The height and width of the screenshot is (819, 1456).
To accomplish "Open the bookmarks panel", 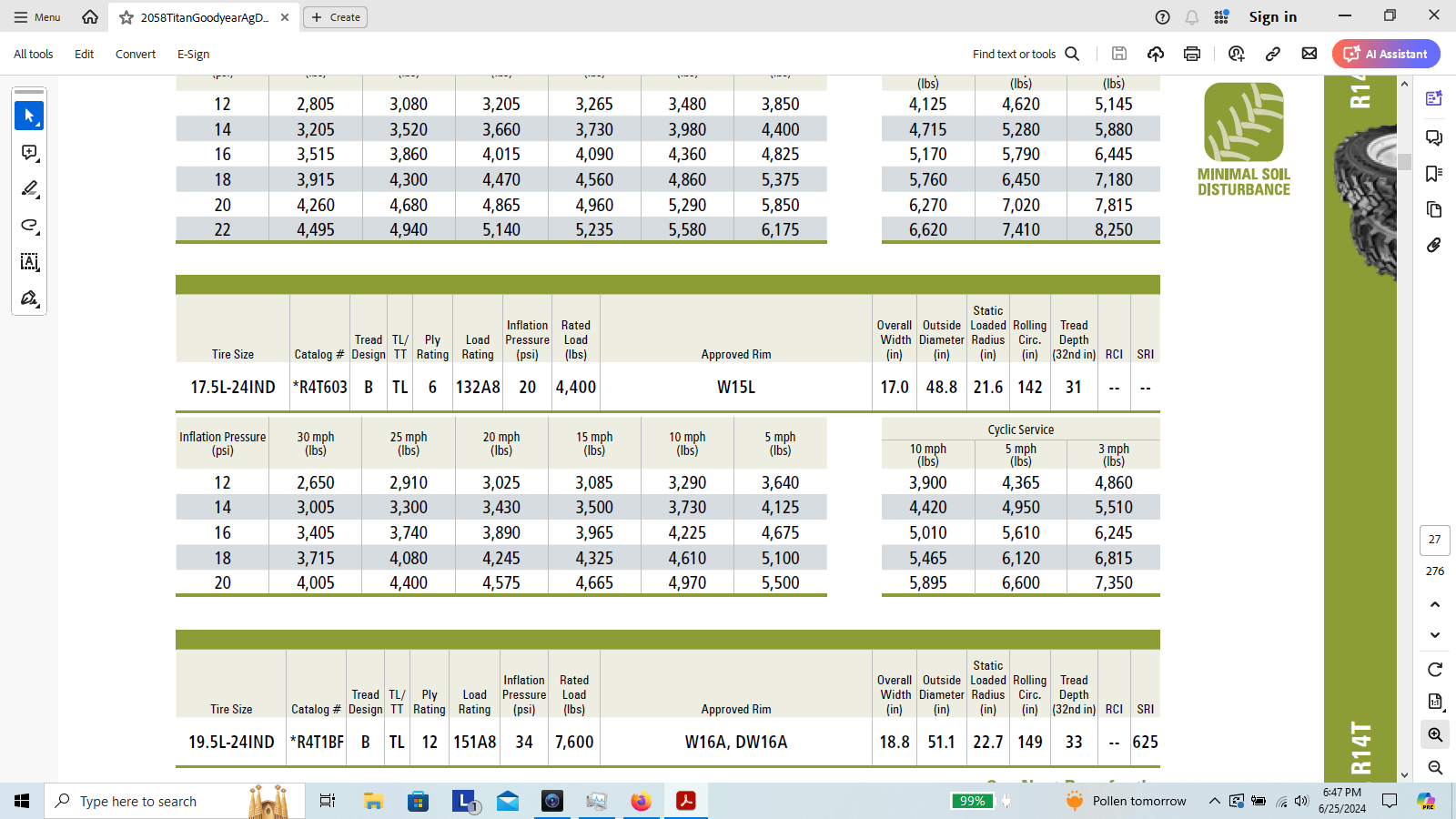I will 1434,174.
